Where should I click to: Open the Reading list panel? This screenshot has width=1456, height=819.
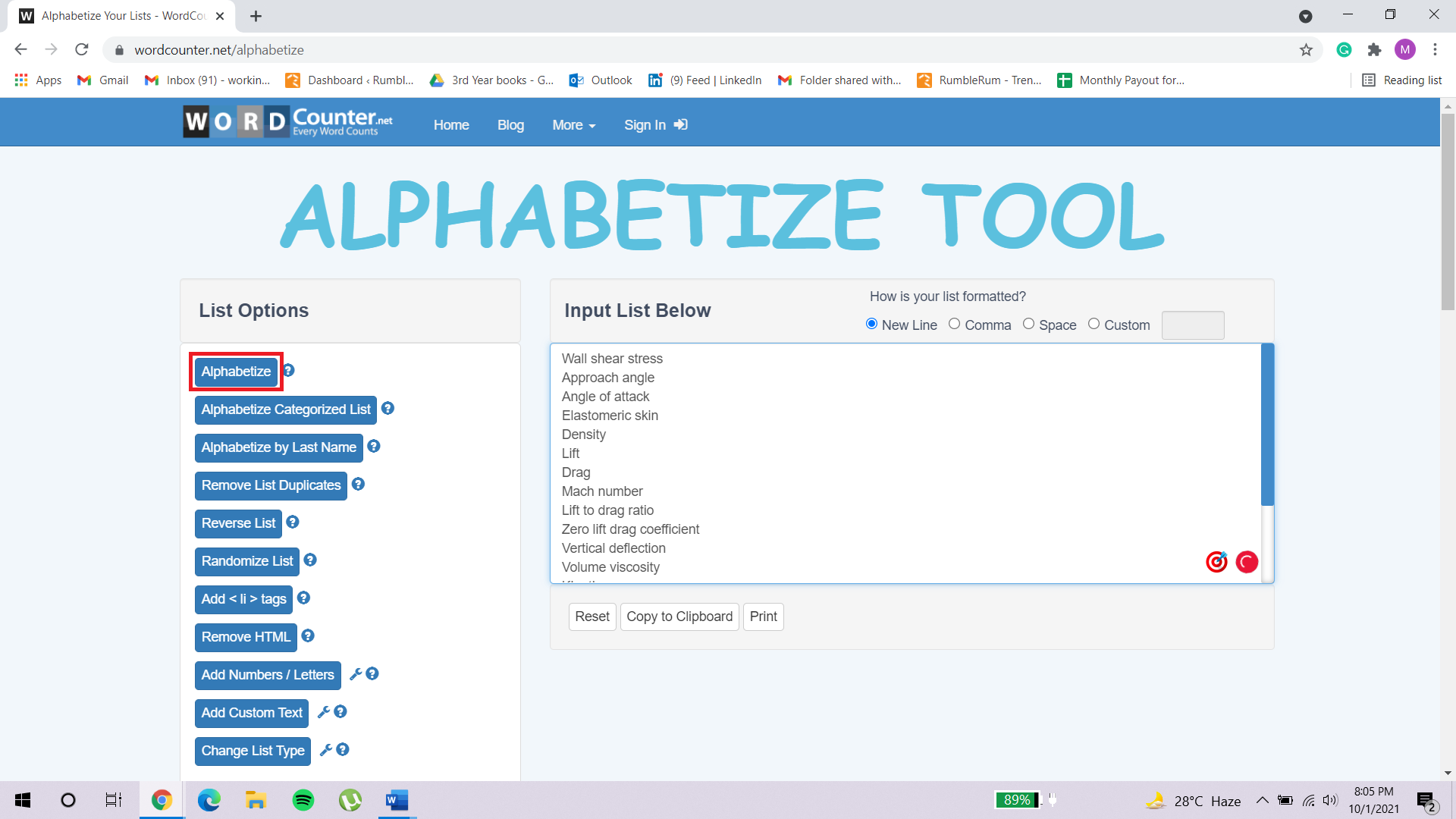pyautogui.click(x=1402, y=80)
